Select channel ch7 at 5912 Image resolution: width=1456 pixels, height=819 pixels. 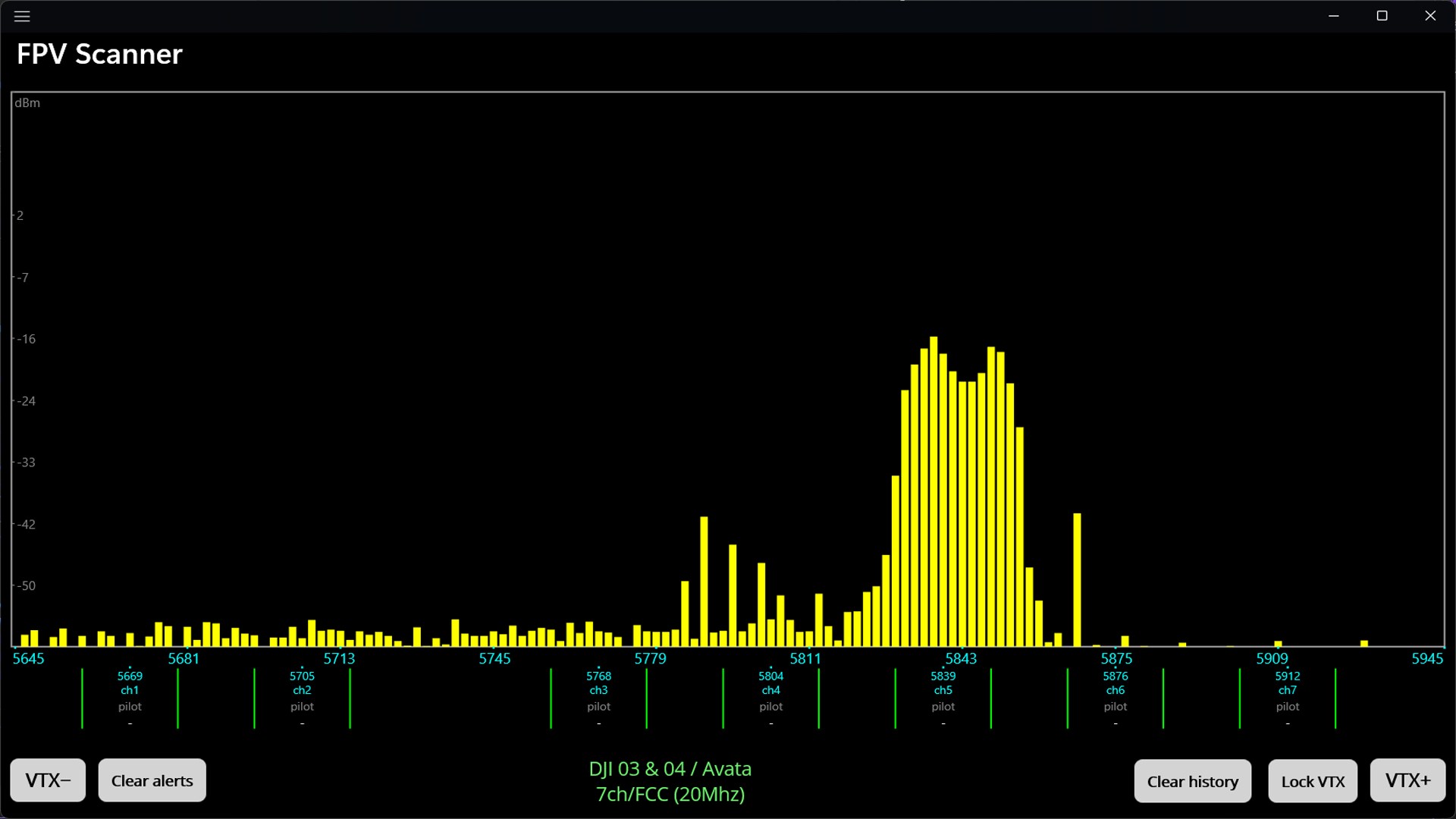(x=1287, y=690)
